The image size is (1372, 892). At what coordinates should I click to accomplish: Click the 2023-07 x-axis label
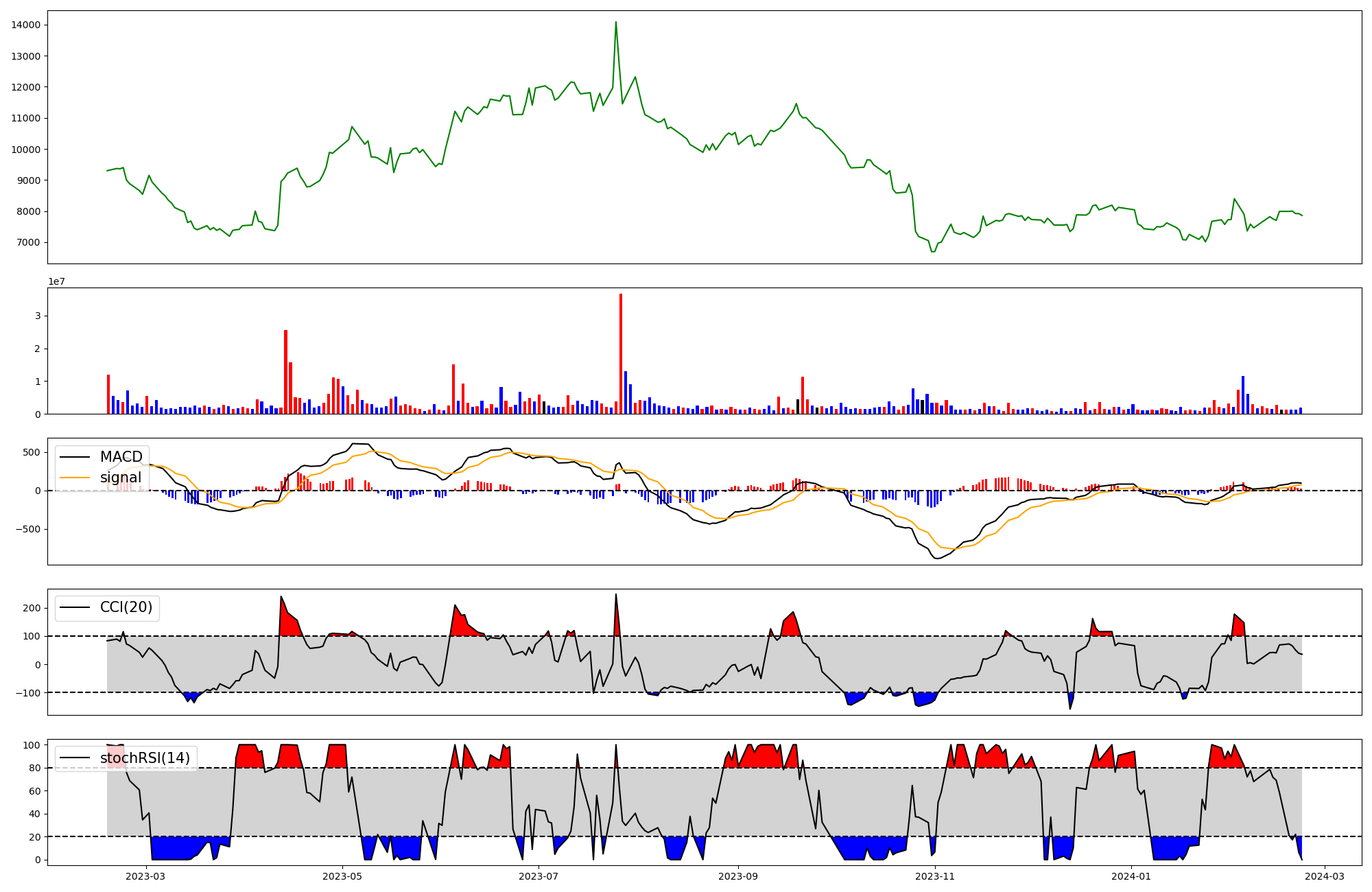[x=539, y=876]
